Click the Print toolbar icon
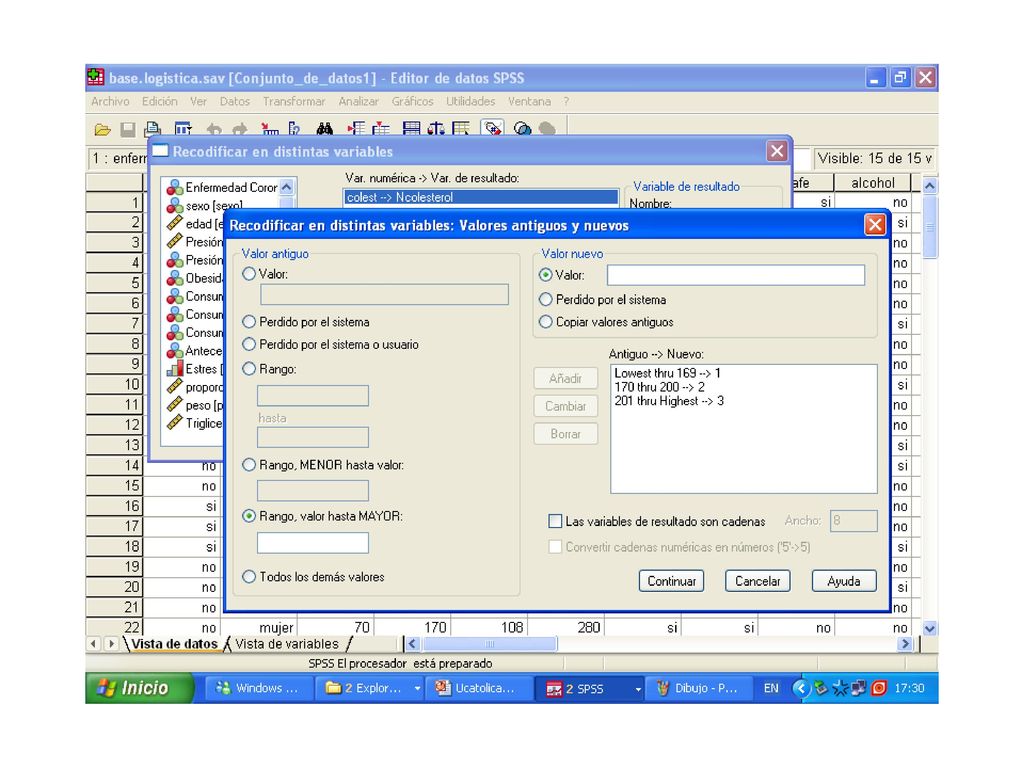This screenshot has height=768, width=1024. 153,129
